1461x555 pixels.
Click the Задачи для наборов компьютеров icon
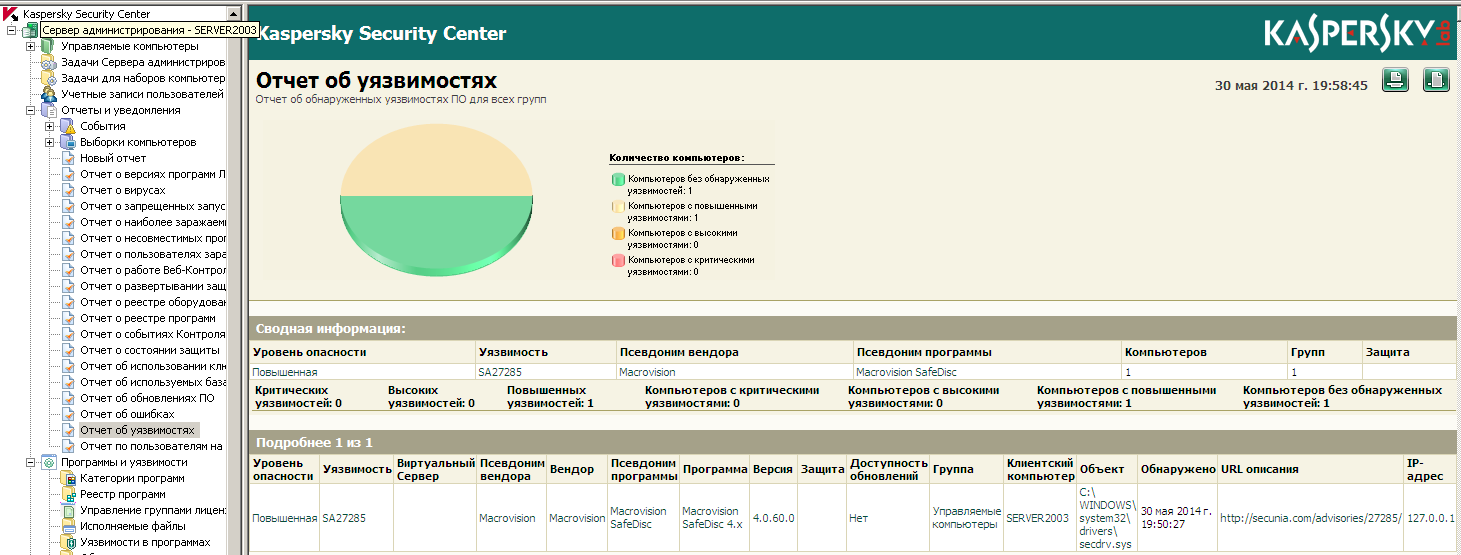tap(47, 78)
